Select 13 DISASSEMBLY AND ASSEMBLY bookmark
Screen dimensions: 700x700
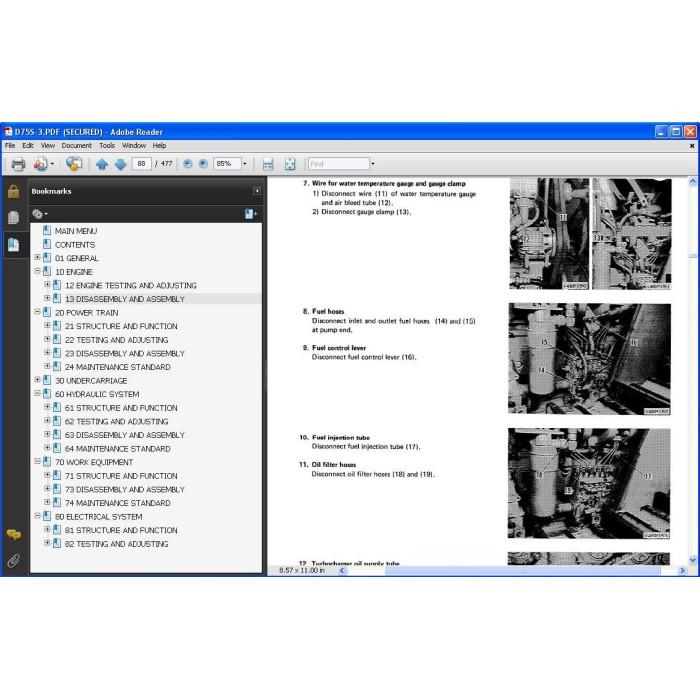(x=125, y=299)
